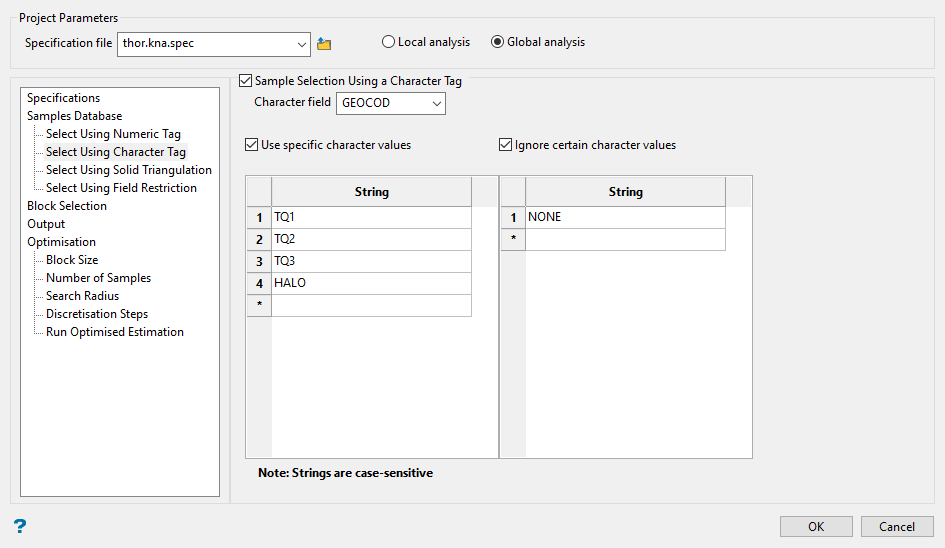Click row header 2 for TQ2
This screenshot has height=548, width=945.
[259, 240]
